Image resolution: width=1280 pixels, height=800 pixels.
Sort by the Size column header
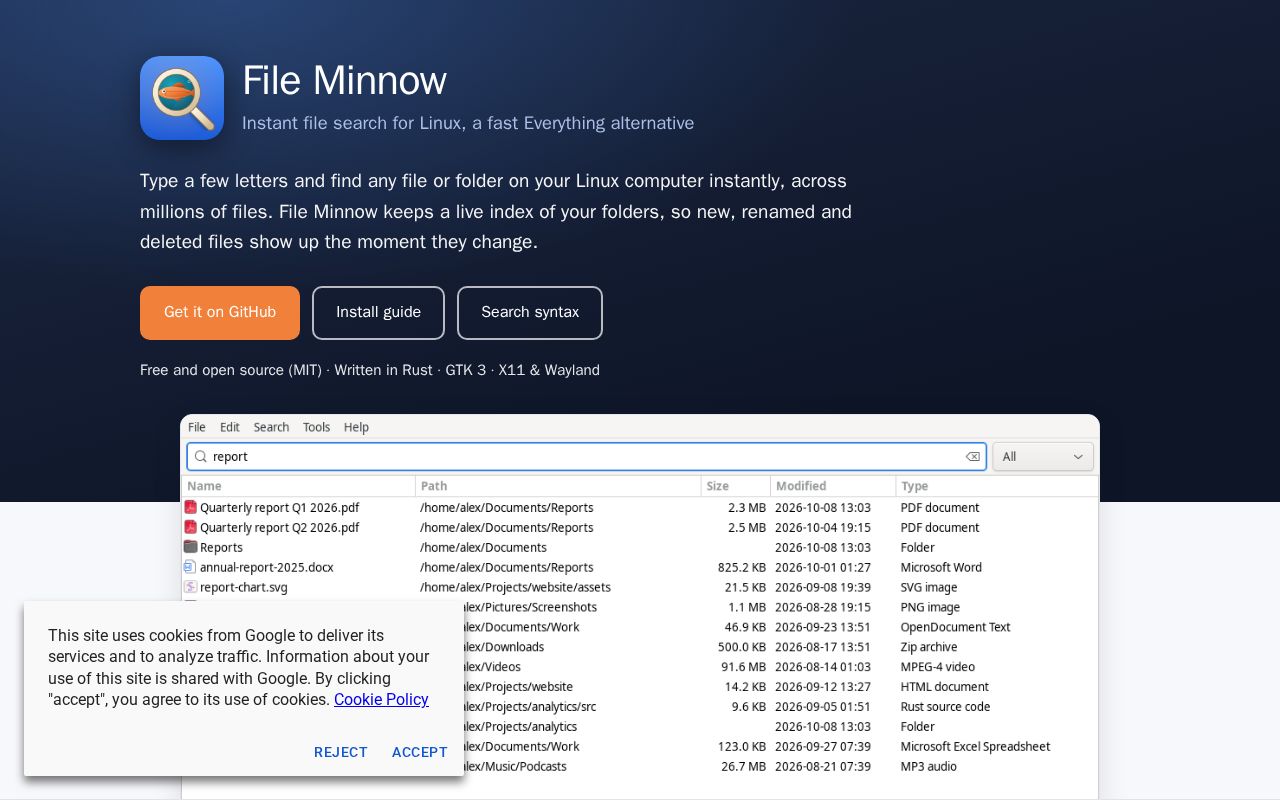pyautogui.click(x=736, y=486)
